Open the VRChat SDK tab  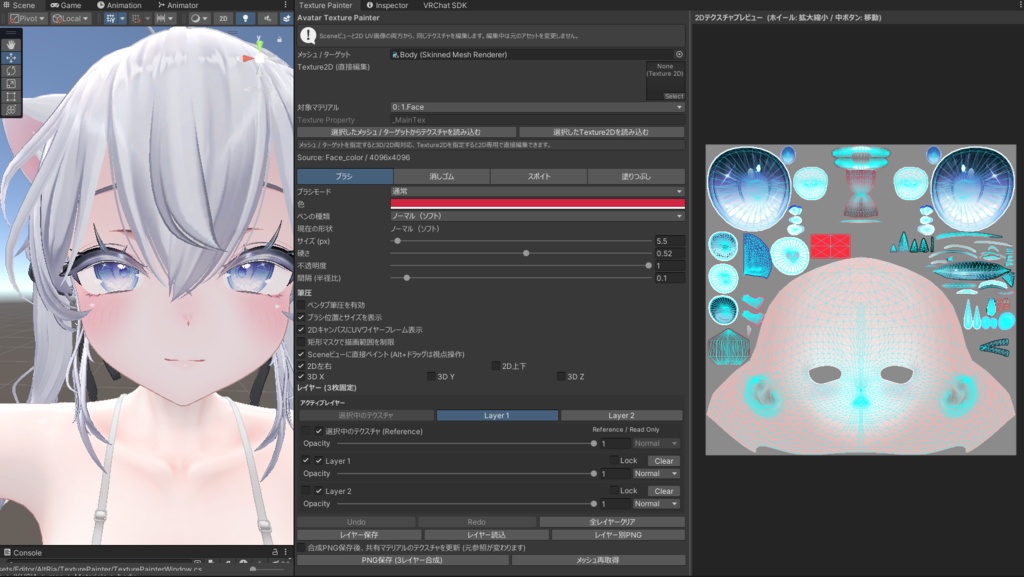445,5
